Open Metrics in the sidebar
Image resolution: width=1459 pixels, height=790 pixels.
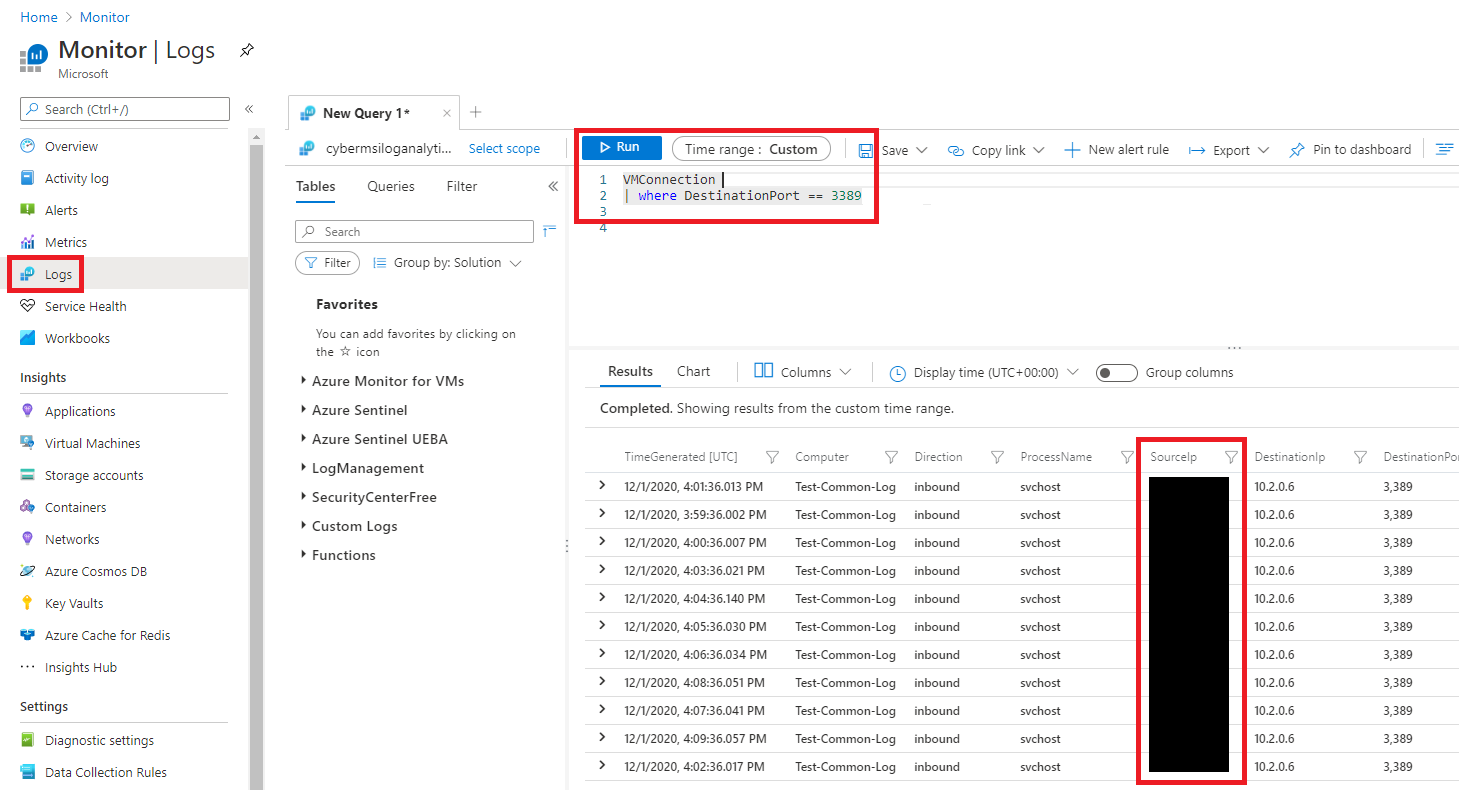click(66, 242)
